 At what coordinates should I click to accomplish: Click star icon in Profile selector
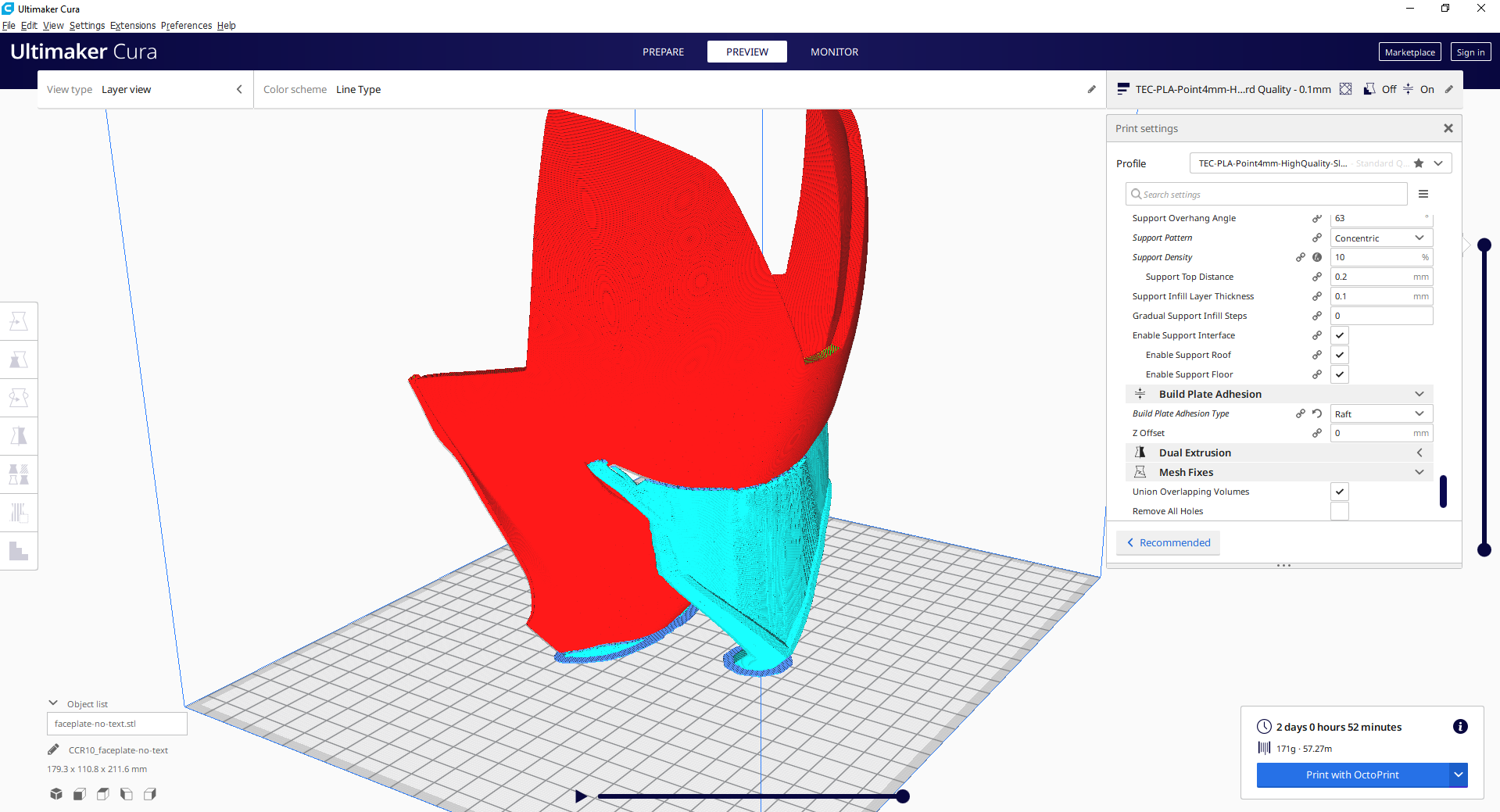click(1419, 163)
